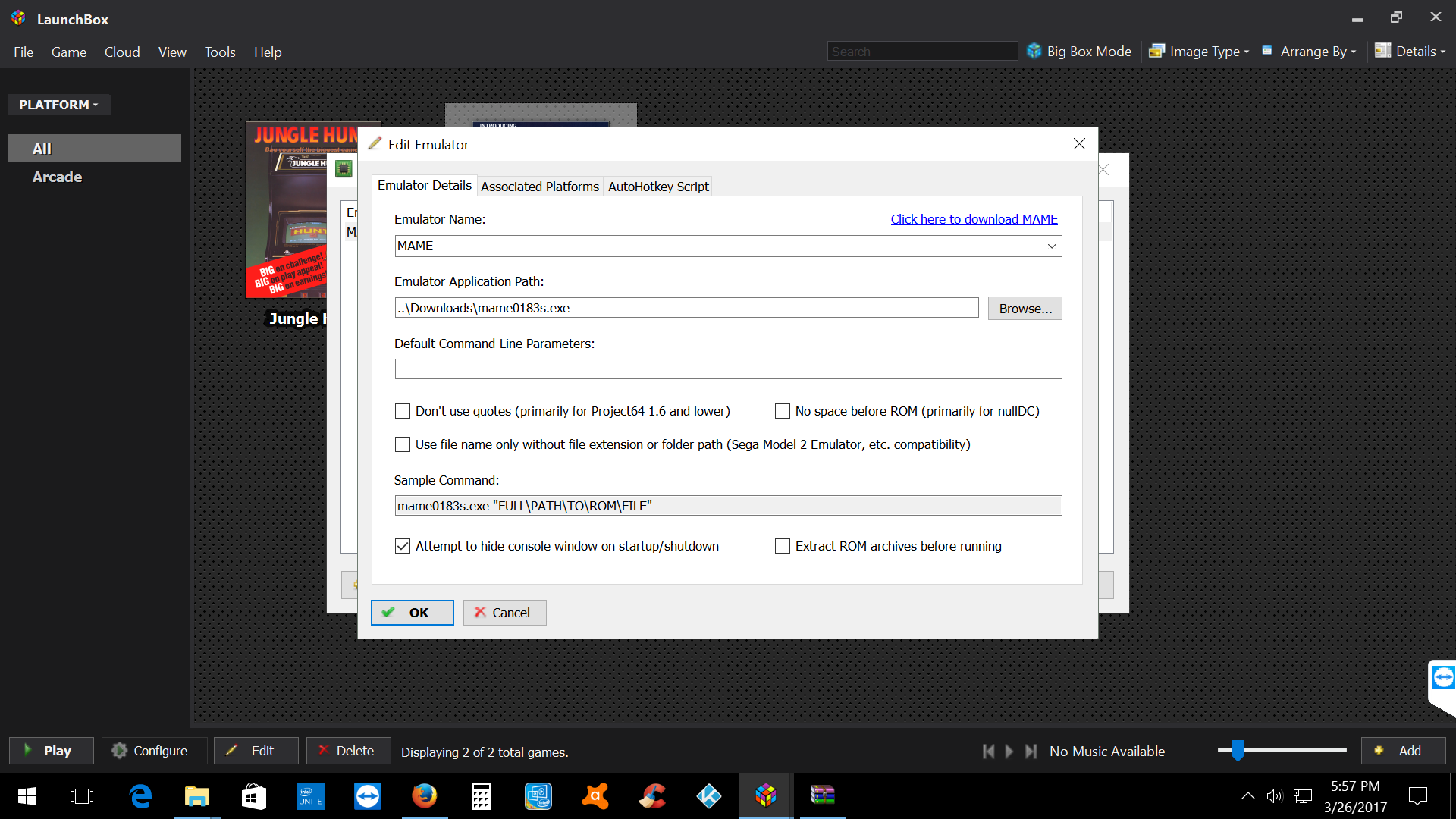
Task: Click the Emulator Application Path field
Action: [687, 308]
